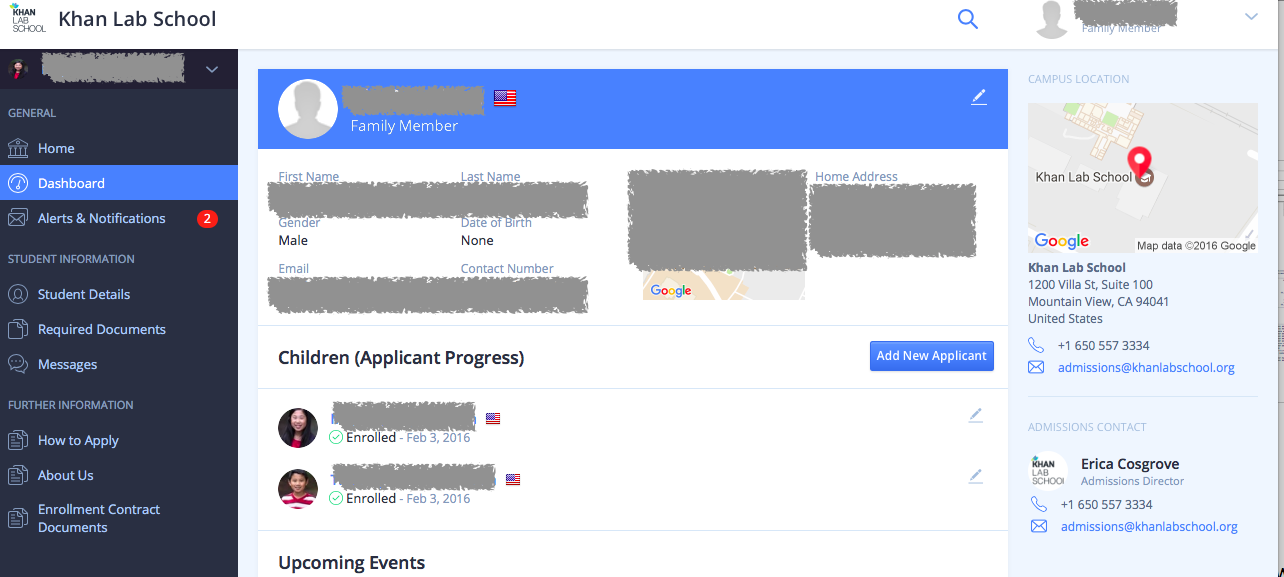Click campus phone icon
The height and width of the screenshot is (577, 1284).
[1036, 345]
